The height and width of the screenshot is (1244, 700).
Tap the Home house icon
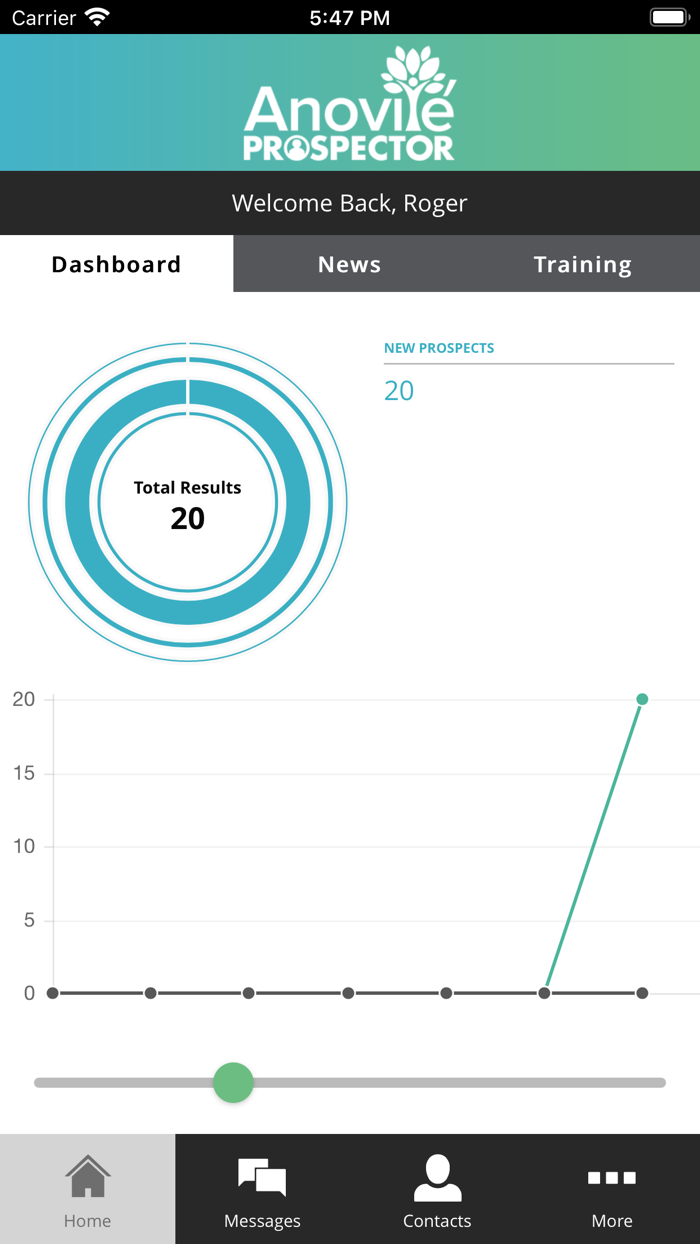pos(88,1177)
